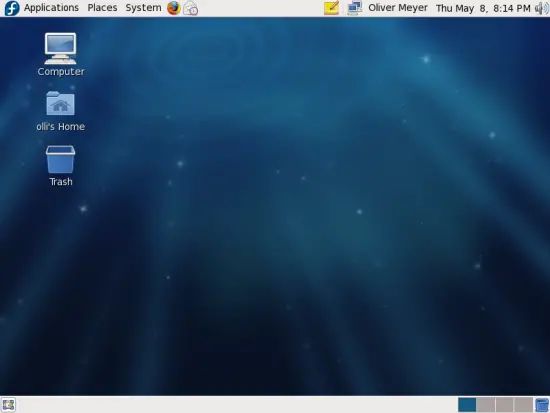Expand the Oliver Meyer user menu
This screenshot has height=413, width=550.
tap(398, 8)
